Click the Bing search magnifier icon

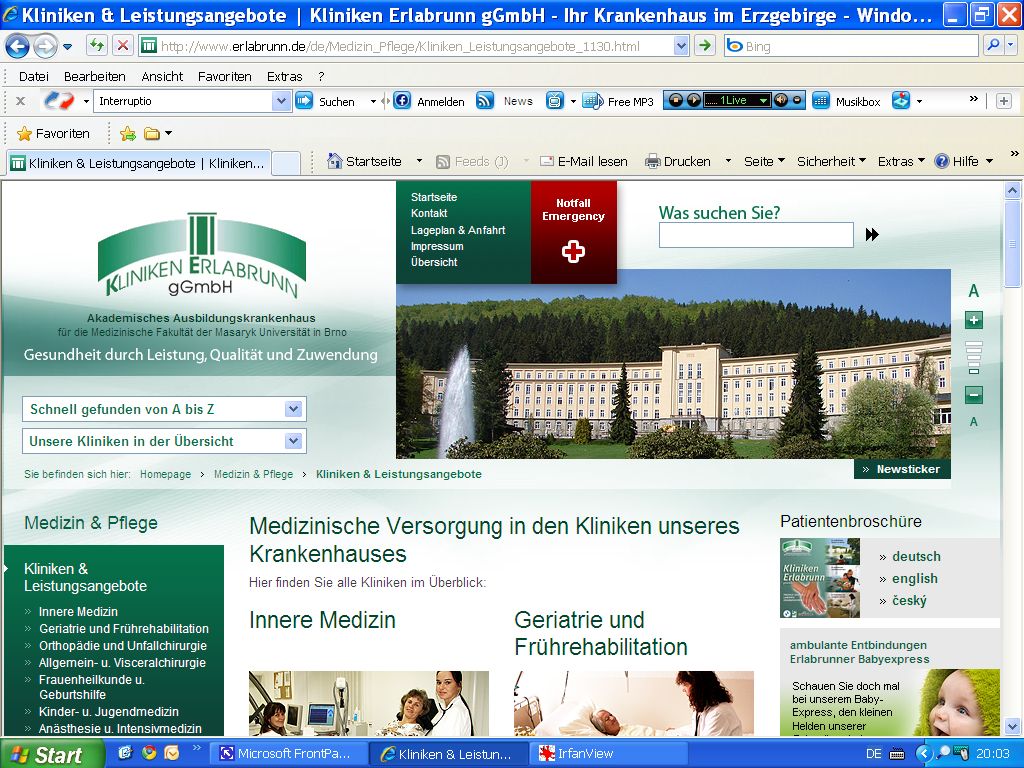(x=993, y=46)
